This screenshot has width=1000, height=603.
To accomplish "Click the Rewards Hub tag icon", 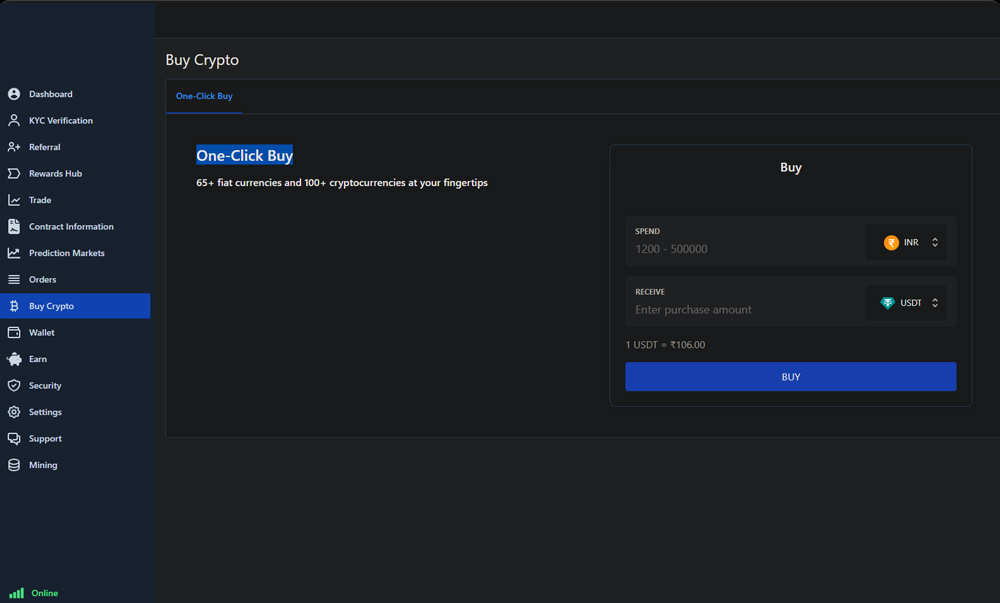I will point(14,173).
